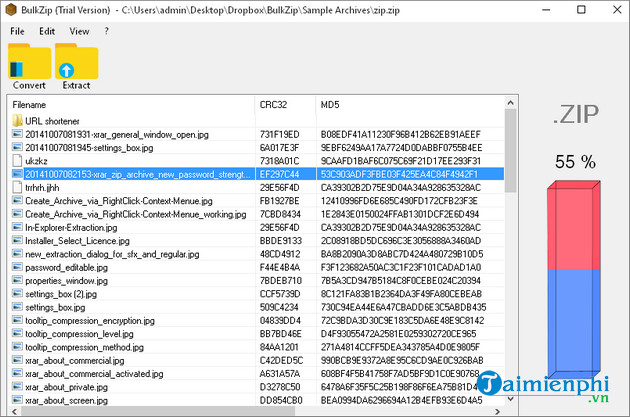Click icon of tooltip_compression_level.jpg
The height and width of the screenshot is (417, 630).
17,333
